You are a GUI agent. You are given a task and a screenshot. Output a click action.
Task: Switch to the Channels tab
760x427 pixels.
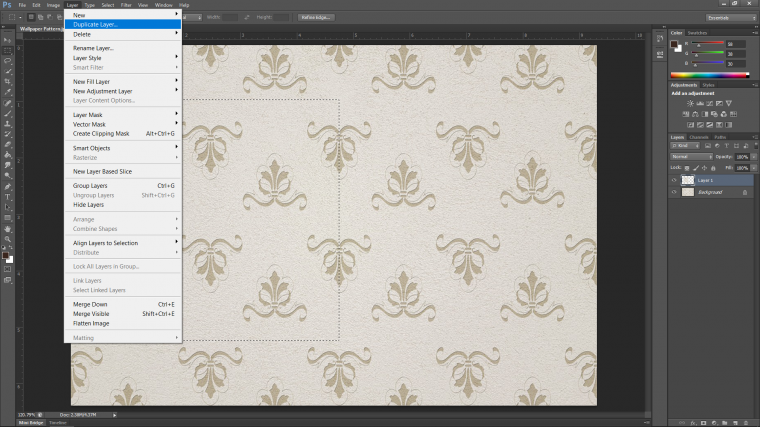click(698, 137)
